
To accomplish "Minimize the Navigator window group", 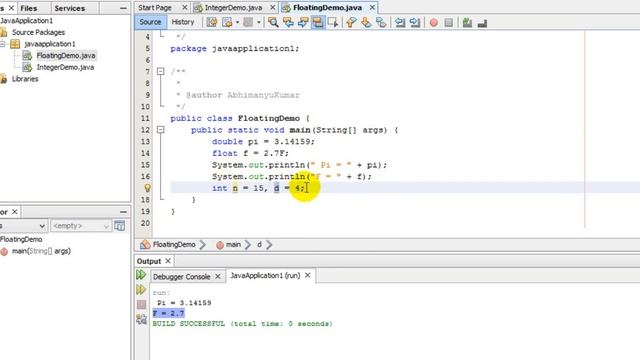I will point(123,212).
